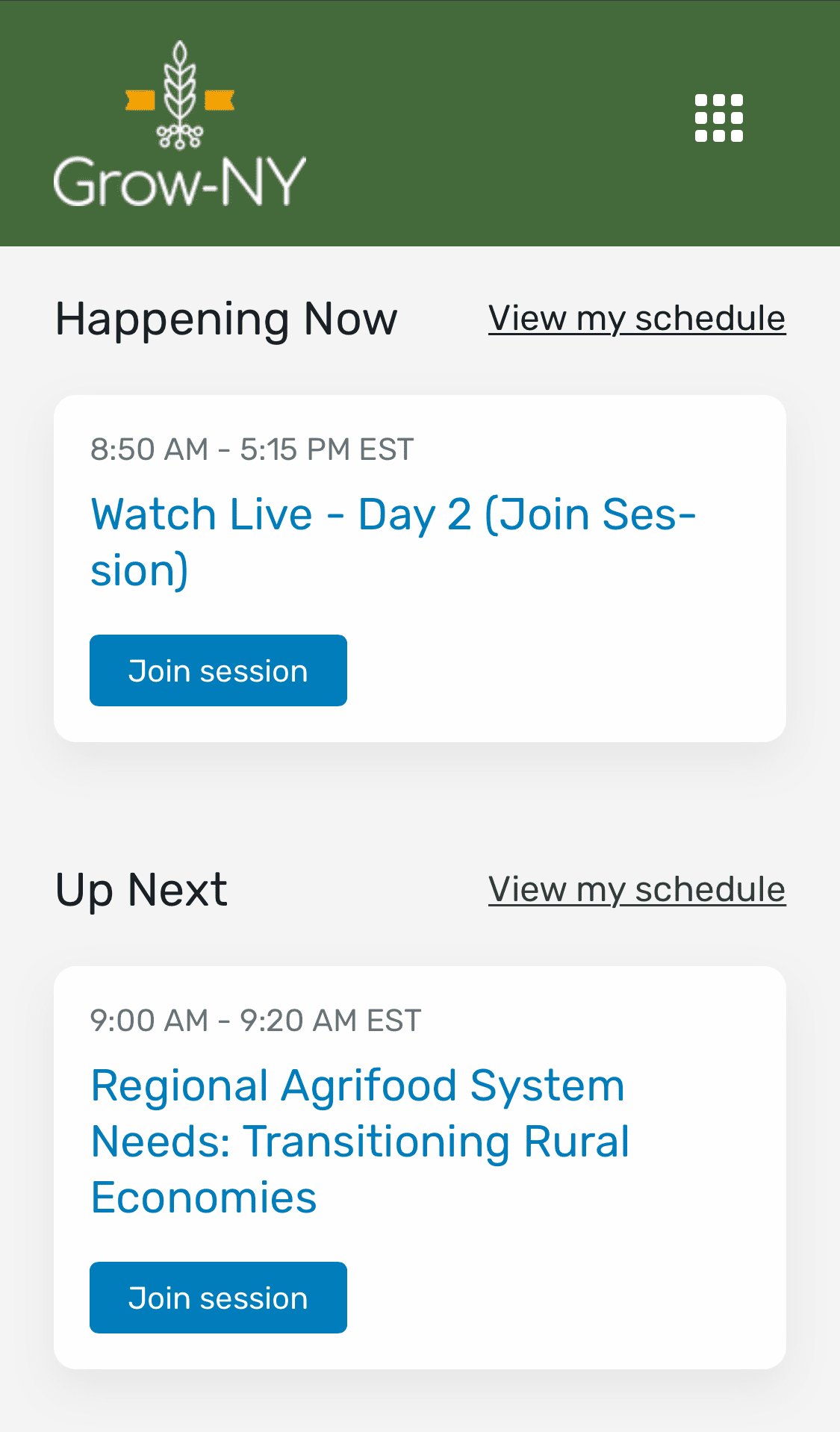Click gray background between the two session cards
Image resolution: width=840 pixels, height=1432 pixels.
click(420, 803)
